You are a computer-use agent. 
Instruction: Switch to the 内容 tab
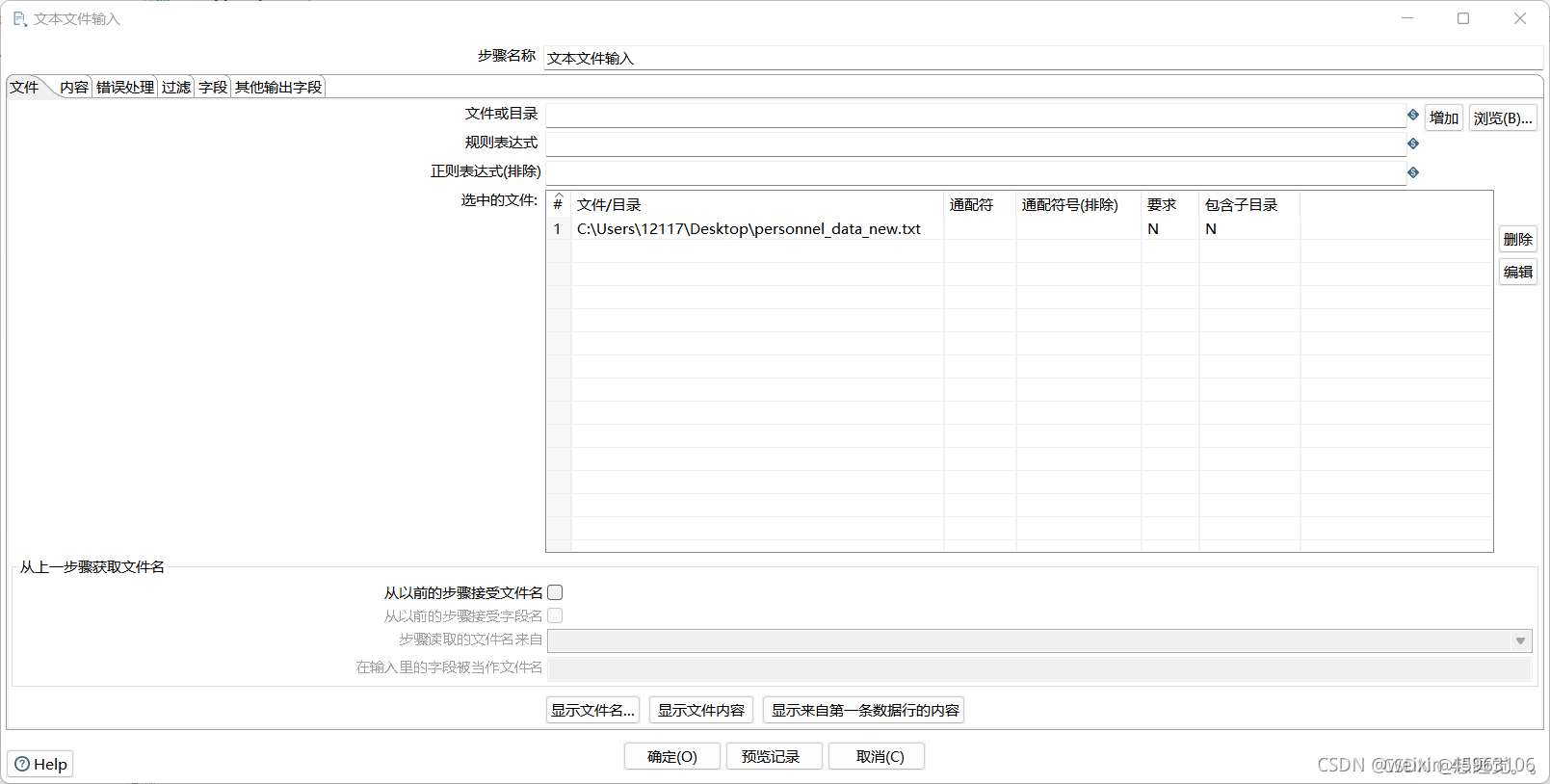[x=73, y=88]
